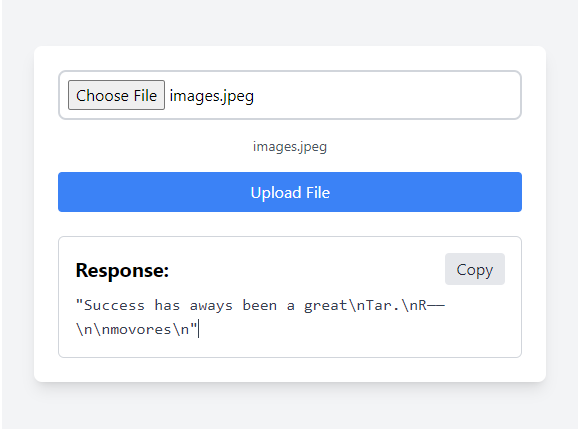
Task: Submit with the blue Upload File button
Action: click(x=290, y=192)
